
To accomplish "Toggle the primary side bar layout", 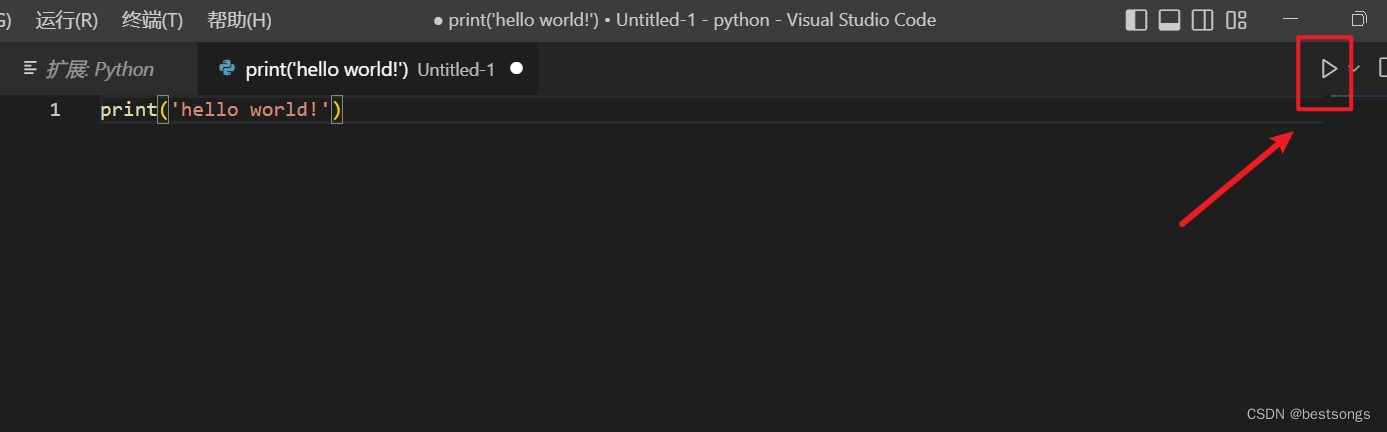I will point(1136,20).
